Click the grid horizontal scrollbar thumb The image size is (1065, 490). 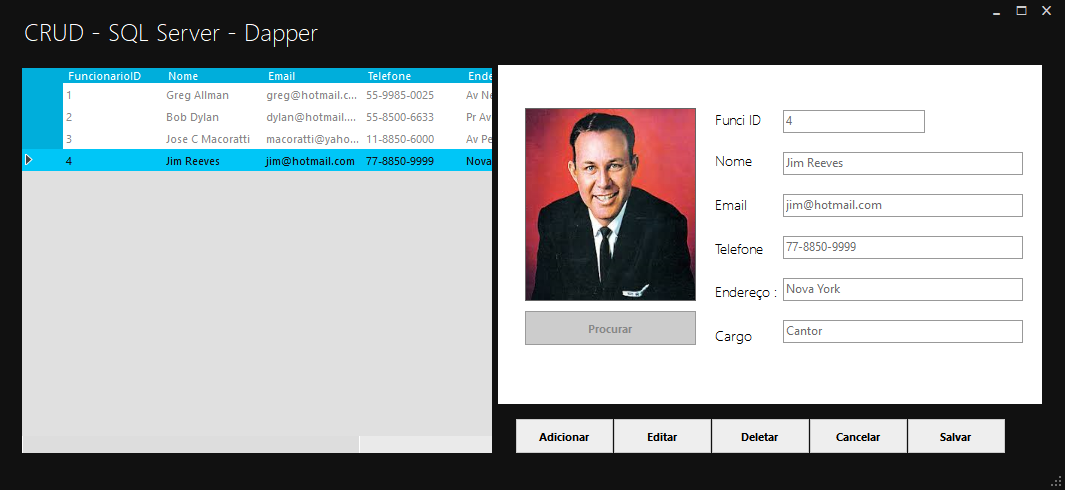[190, 444]
